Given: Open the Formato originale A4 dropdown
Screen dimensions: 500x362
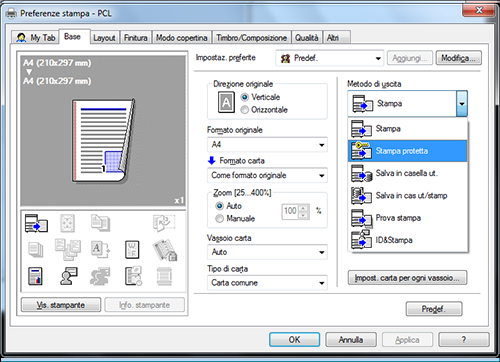Looking at the screenshot, I should pos(267,145).
